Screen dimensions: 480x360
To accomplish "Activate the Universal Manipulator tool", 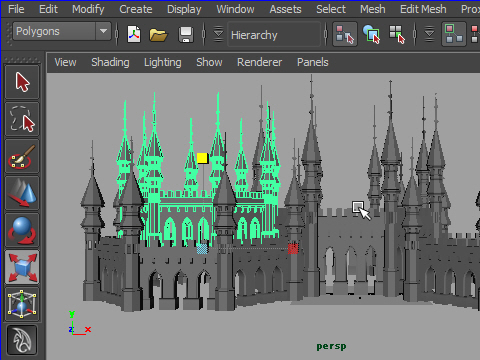I will [22, 305].
